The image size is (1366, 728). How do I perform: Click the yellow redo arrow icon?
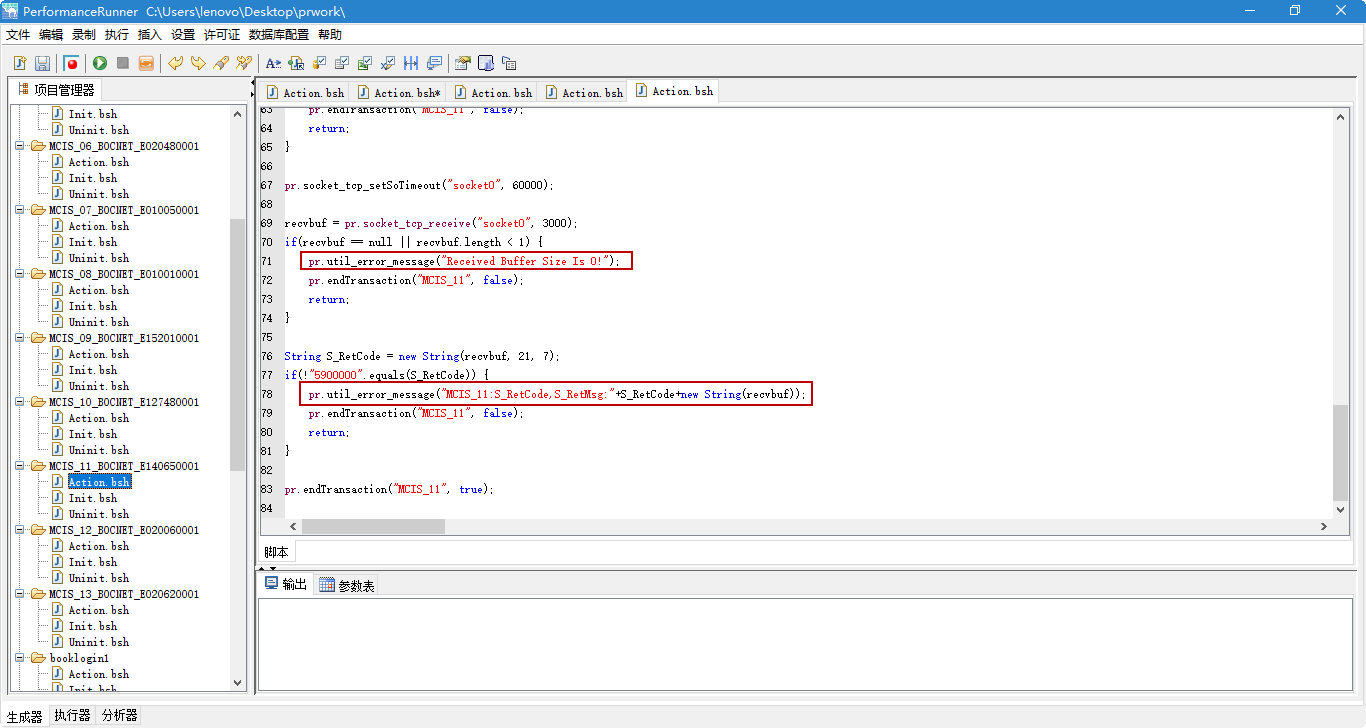198,63
